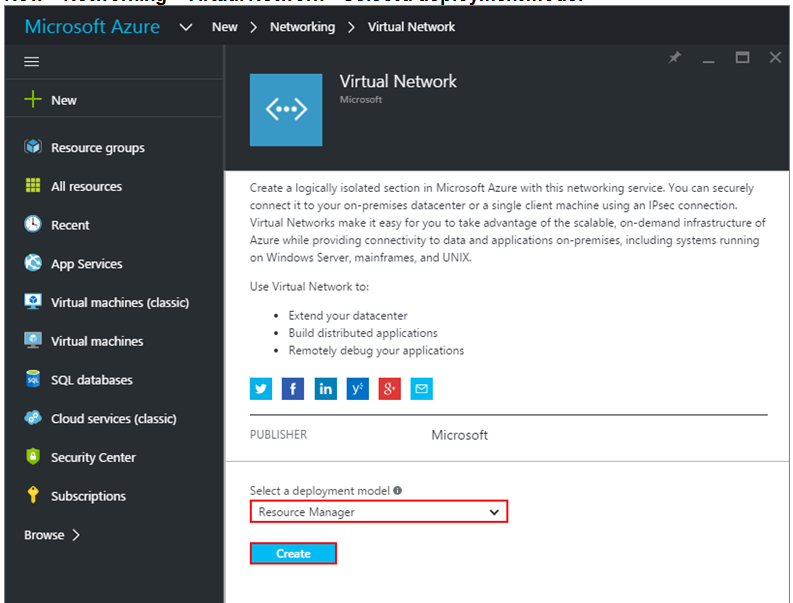Screen dimensions: 793x603
Task: Open Virtual machines label
Action: (97, 341)
